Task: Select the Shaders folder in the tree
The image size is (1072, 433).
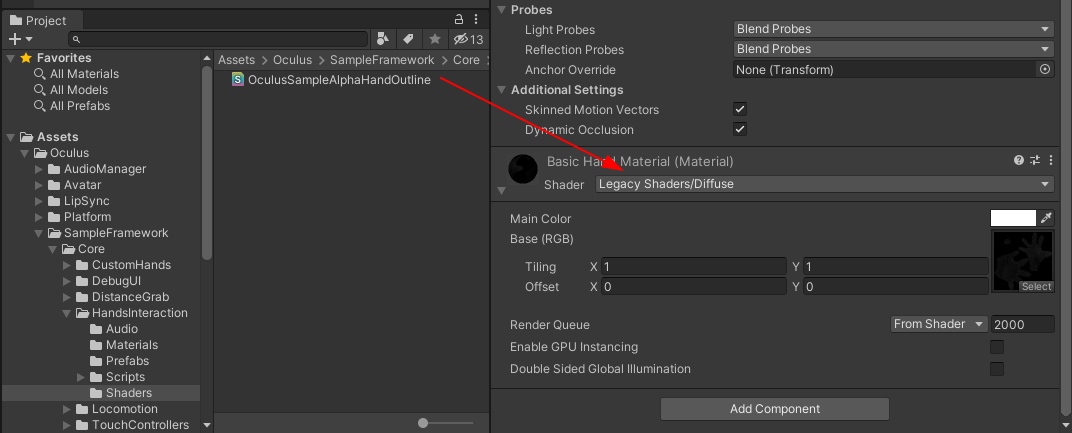Action: (128, 393)
